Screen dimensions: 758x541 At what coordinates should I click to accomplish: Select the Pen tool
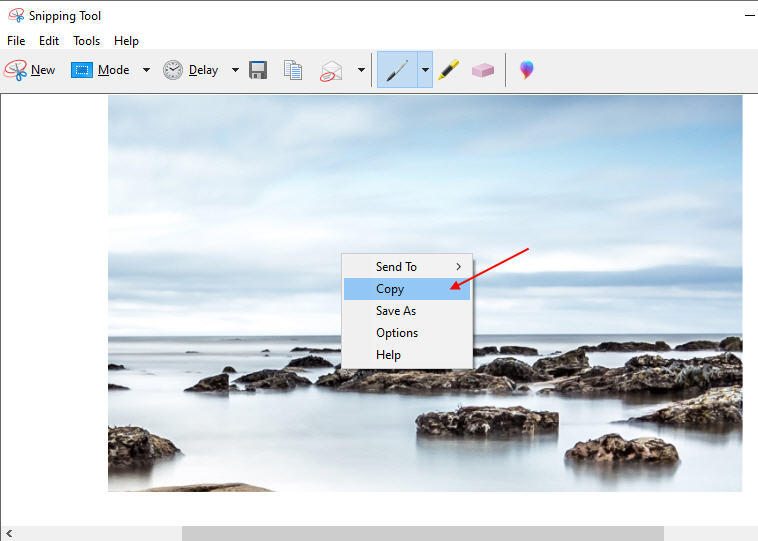click(397, 70)
